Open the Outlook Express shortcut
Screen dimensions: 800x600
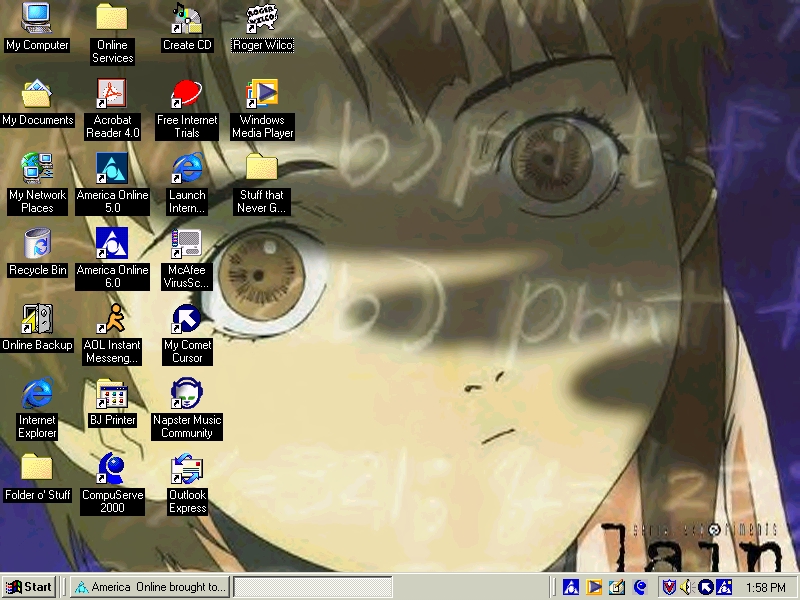click(187, 468)
